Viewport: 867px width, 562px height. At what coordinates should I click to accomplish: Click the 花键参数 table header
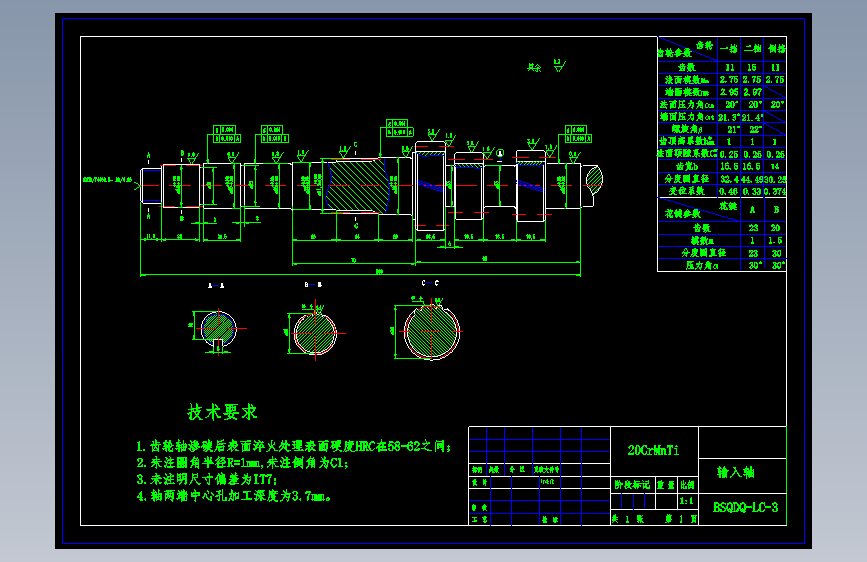coord(682,214)
